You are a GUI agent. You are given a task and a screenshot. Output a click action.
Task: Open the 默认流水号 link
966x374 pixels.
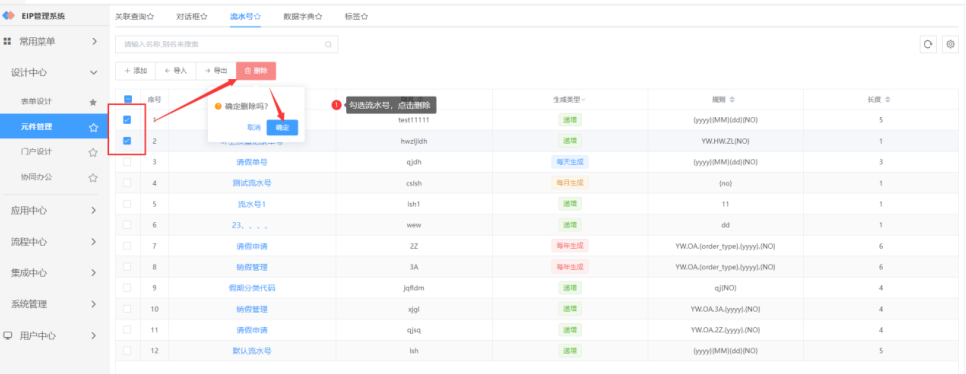pos(252,351)
